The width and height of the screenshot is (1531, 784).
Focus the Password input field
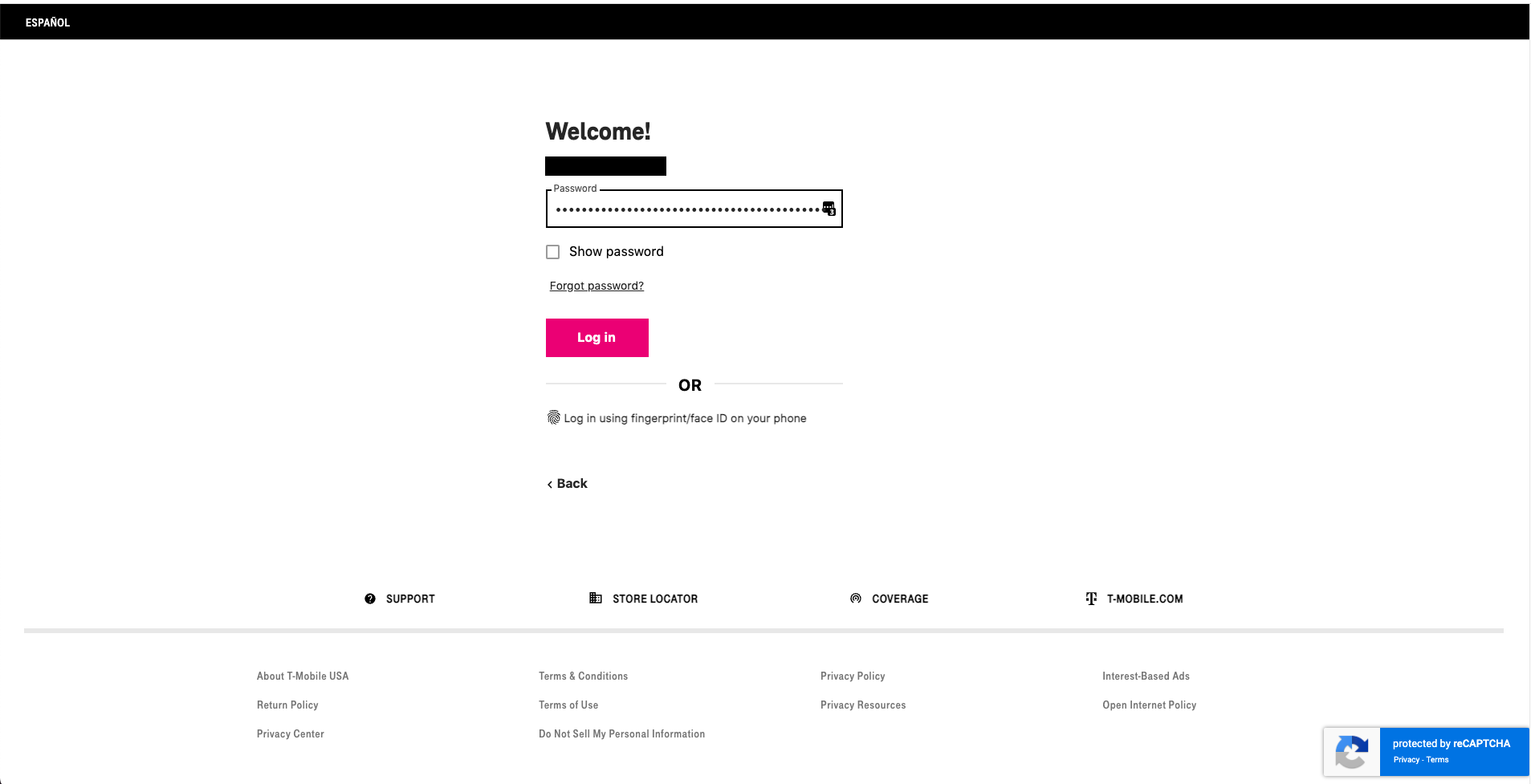(686, 209)
